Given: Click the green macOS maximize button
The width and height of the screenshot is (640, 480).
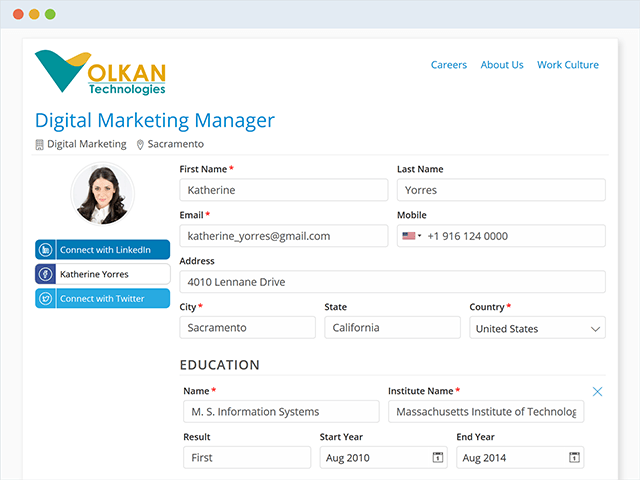Looking at the screenshot, I should [x=50, y=14].
